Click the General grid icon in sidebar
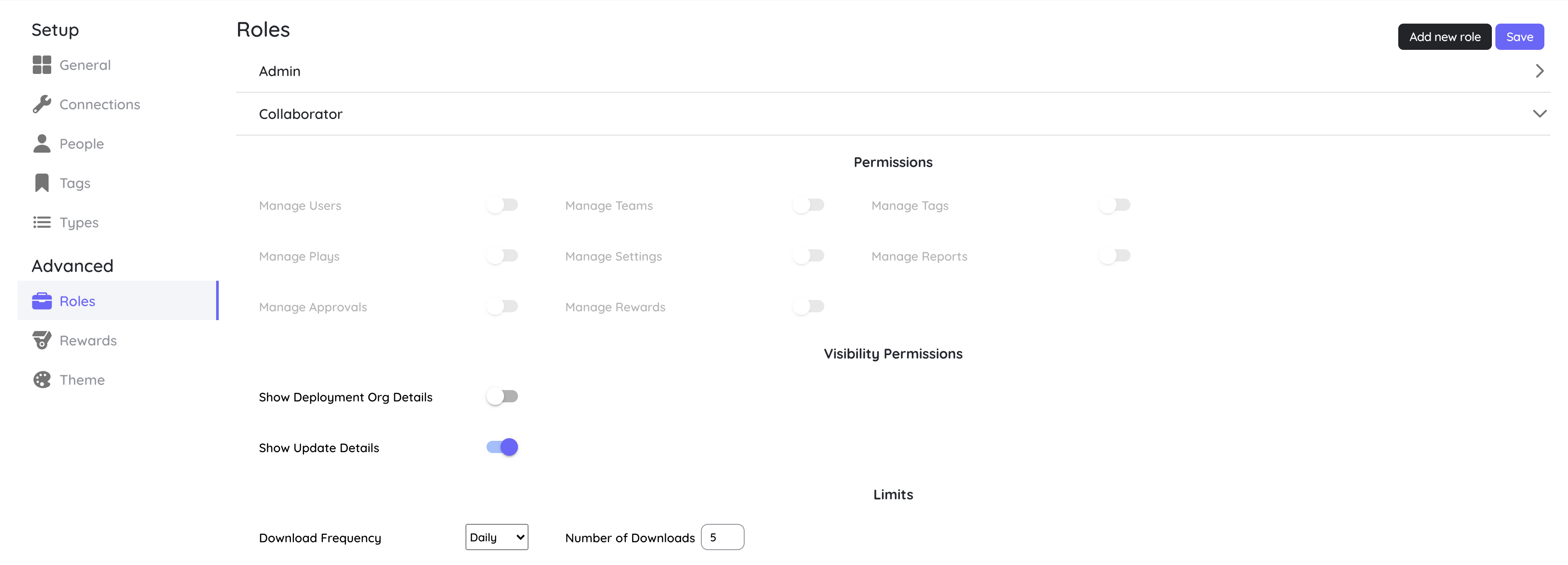Viewport: 1568px width, 565px height. pos(42,65)
